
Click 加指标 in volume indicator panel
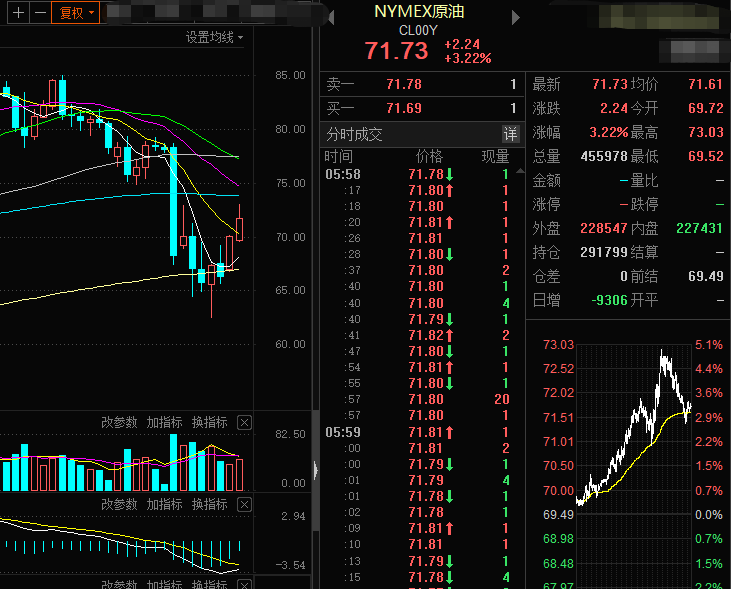pyautogui.click(x=165, y=423)
